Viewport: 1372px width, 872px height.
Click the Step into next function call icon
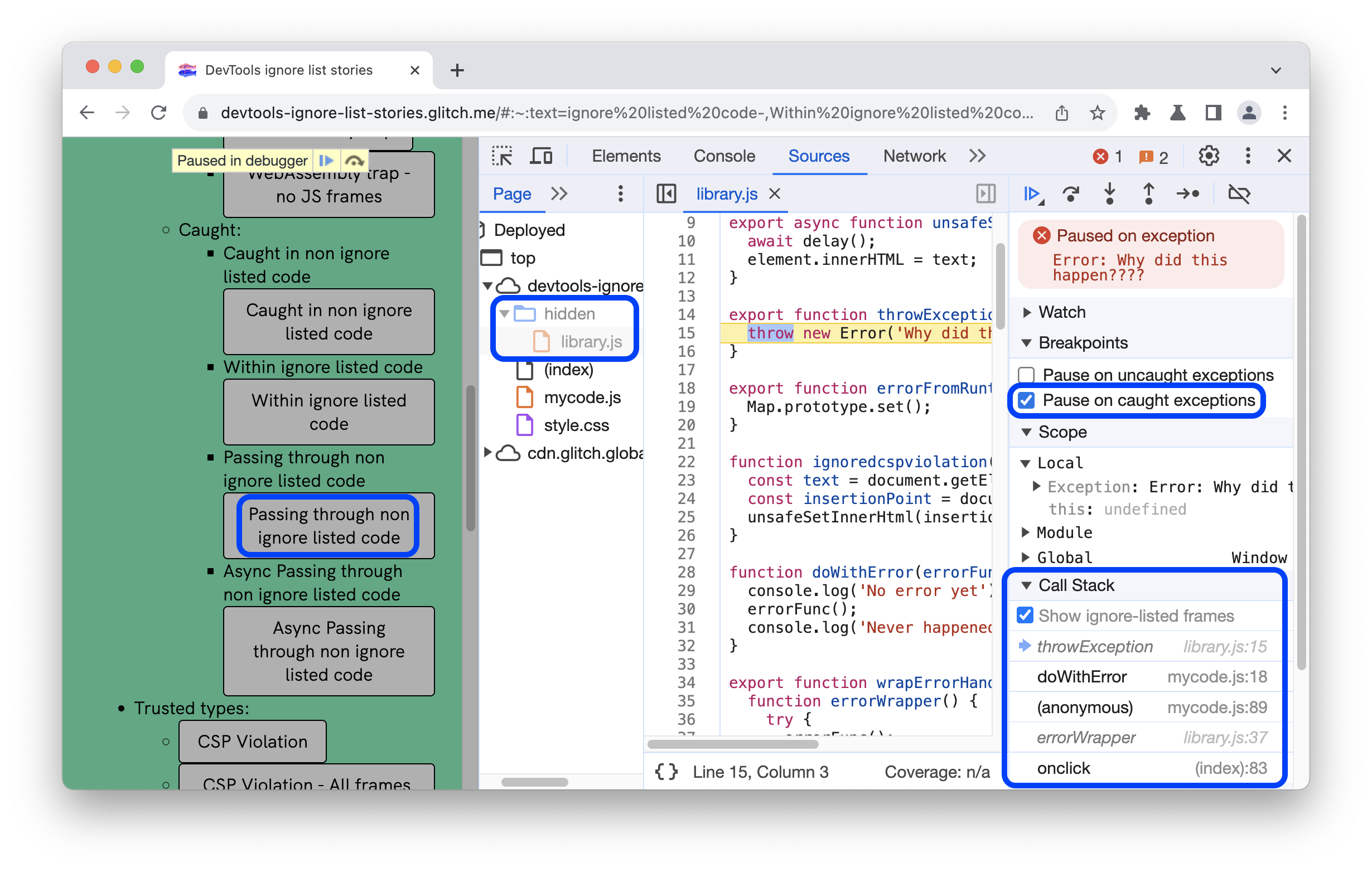point(1112,194)
